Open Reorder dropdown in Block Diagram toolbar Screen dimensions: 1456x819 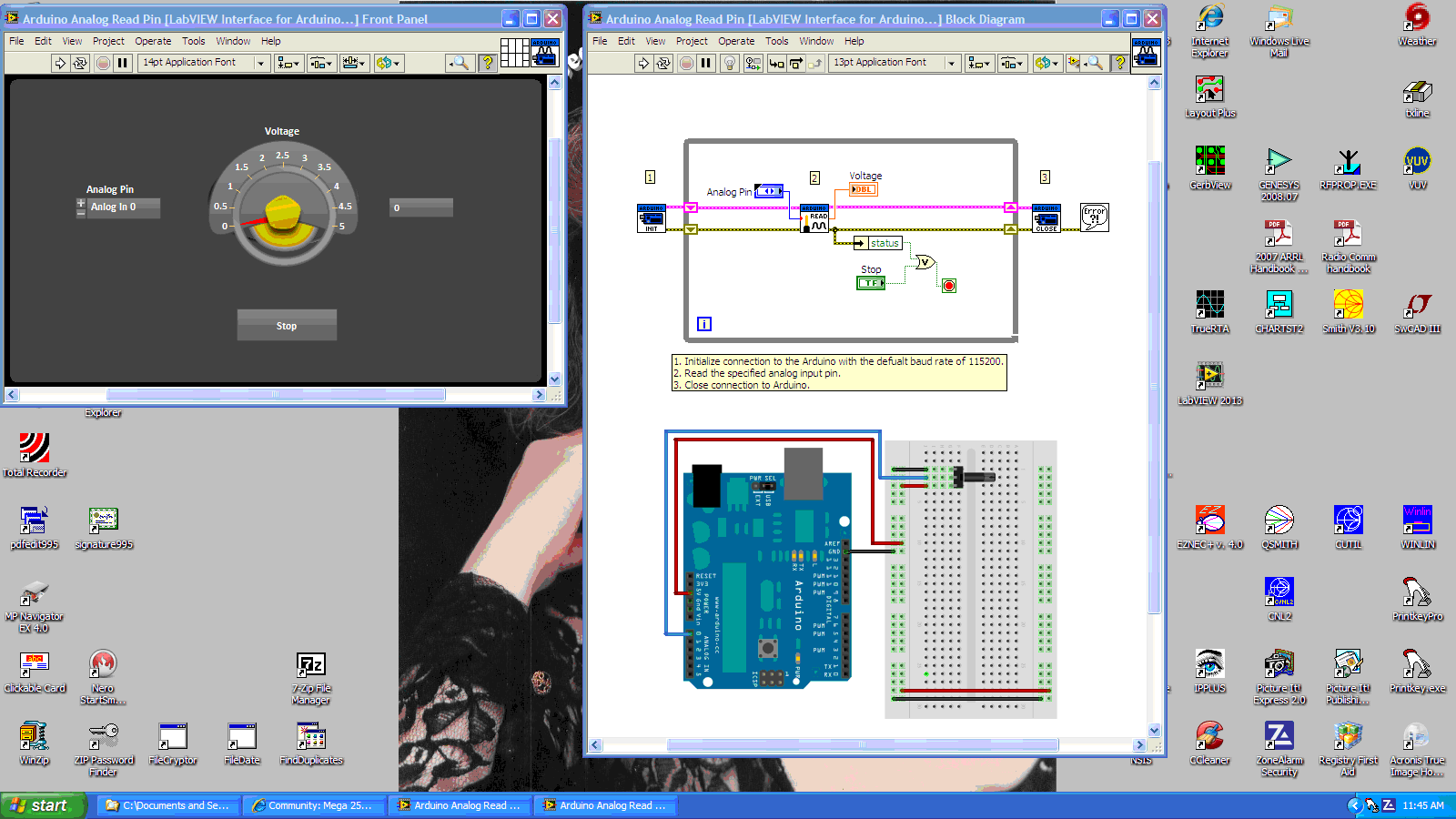click(1046, 63)
